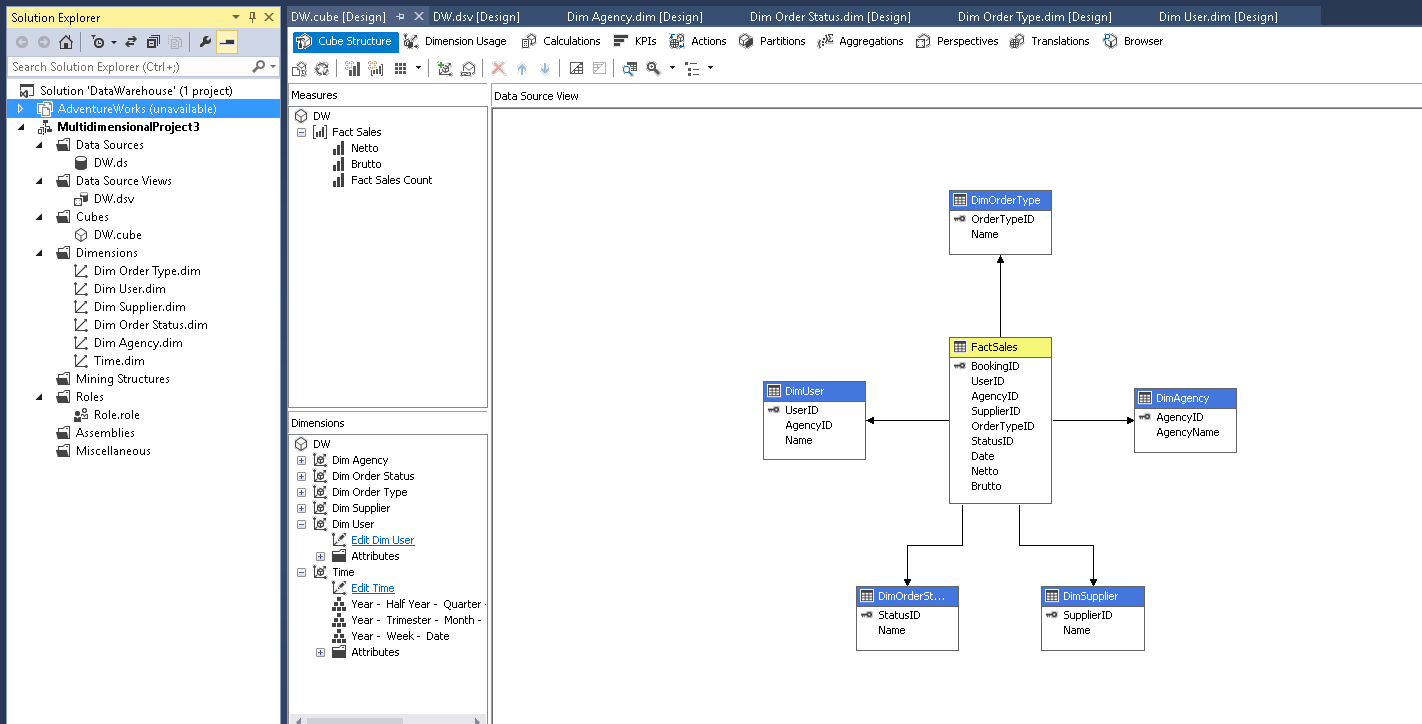1422x724 pixels.
Task: Open the Solution Explorer window position menu
Action: tap(236, 17)
